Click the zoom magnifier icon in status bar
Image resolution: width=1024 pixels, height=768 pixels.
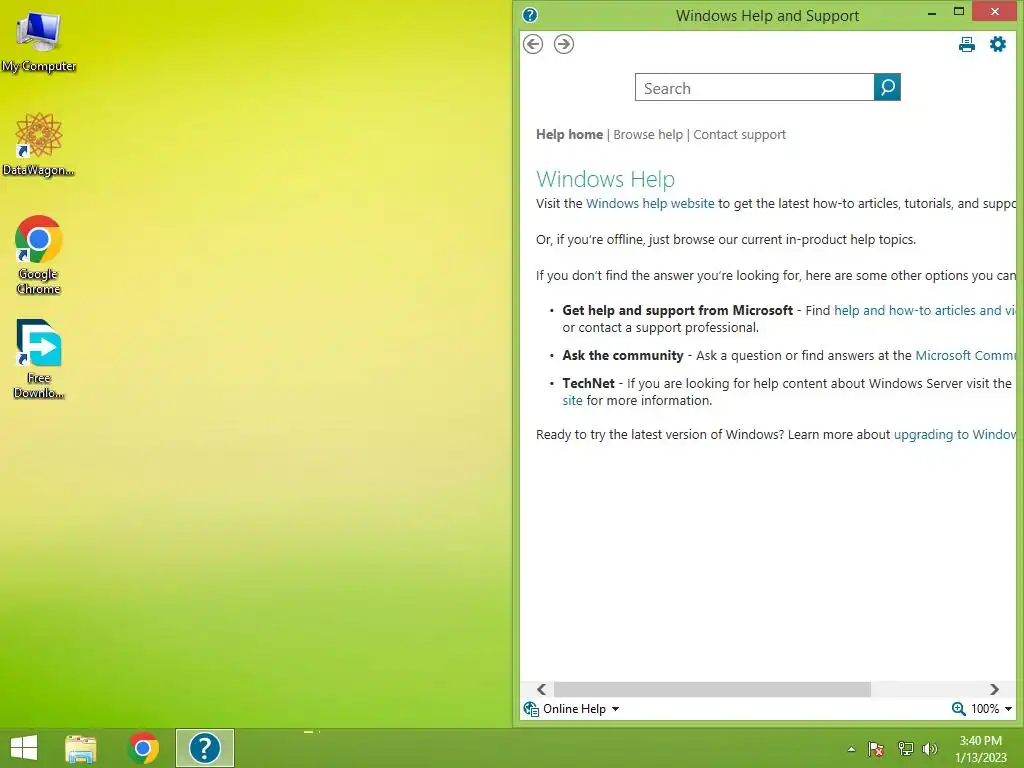(958, 709)
